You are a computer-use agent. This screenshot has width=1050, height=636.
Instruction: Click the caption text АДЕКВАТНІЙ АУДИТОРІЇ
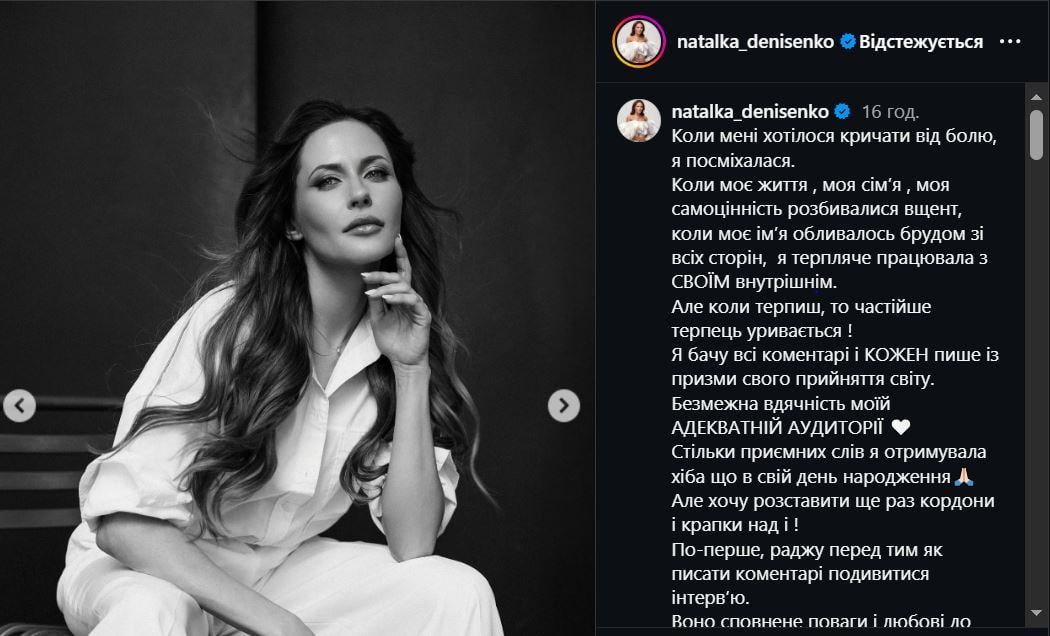click(777, 427)
